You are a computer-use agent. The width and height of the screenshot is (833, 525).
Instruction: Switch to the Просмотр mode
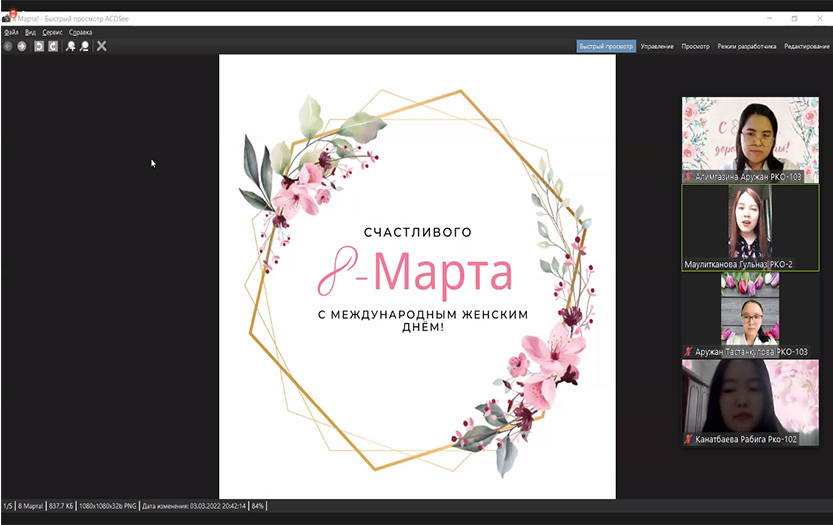695,46
